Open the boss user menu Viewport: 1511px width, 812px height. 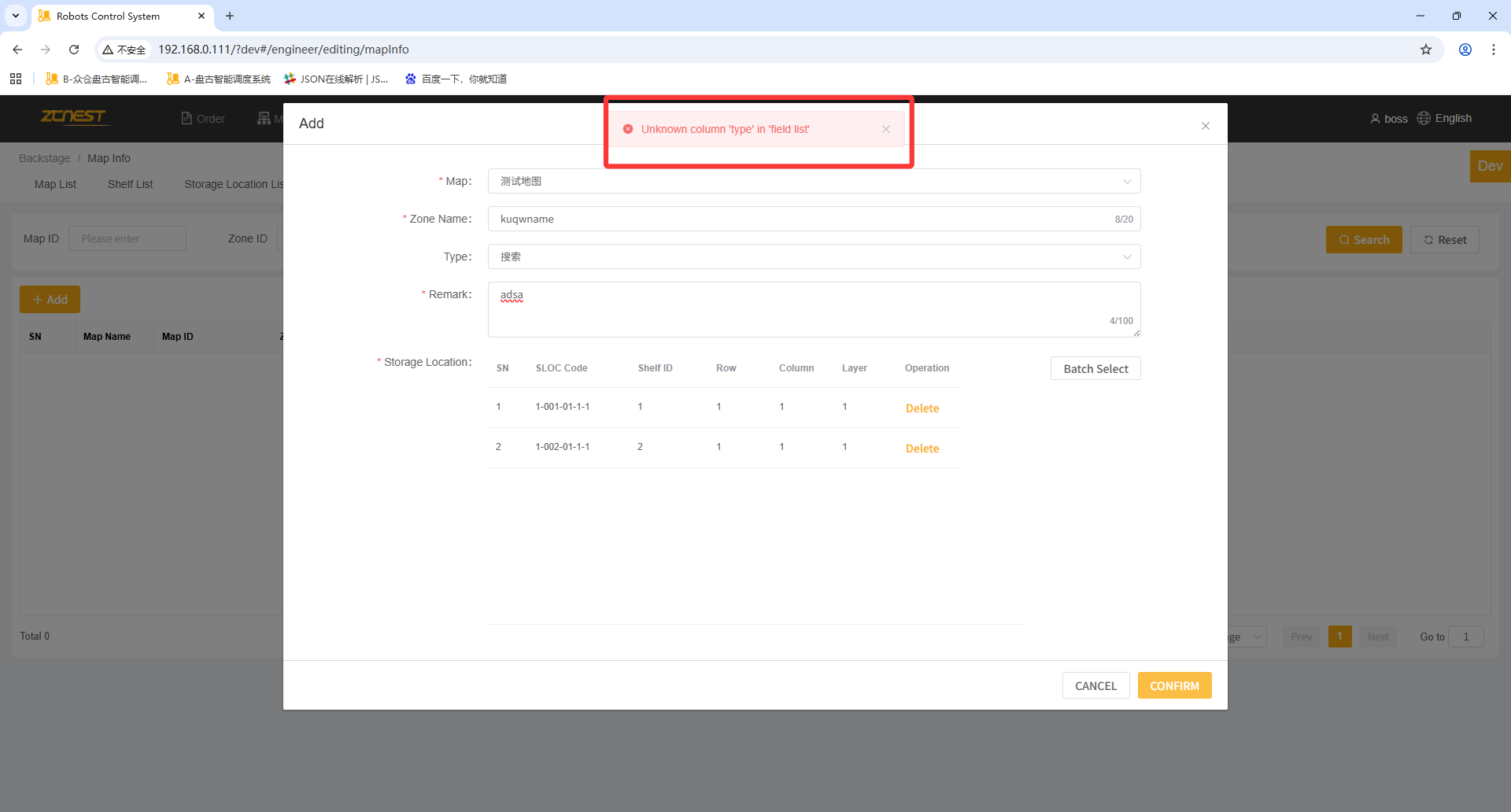[1388, 119]
